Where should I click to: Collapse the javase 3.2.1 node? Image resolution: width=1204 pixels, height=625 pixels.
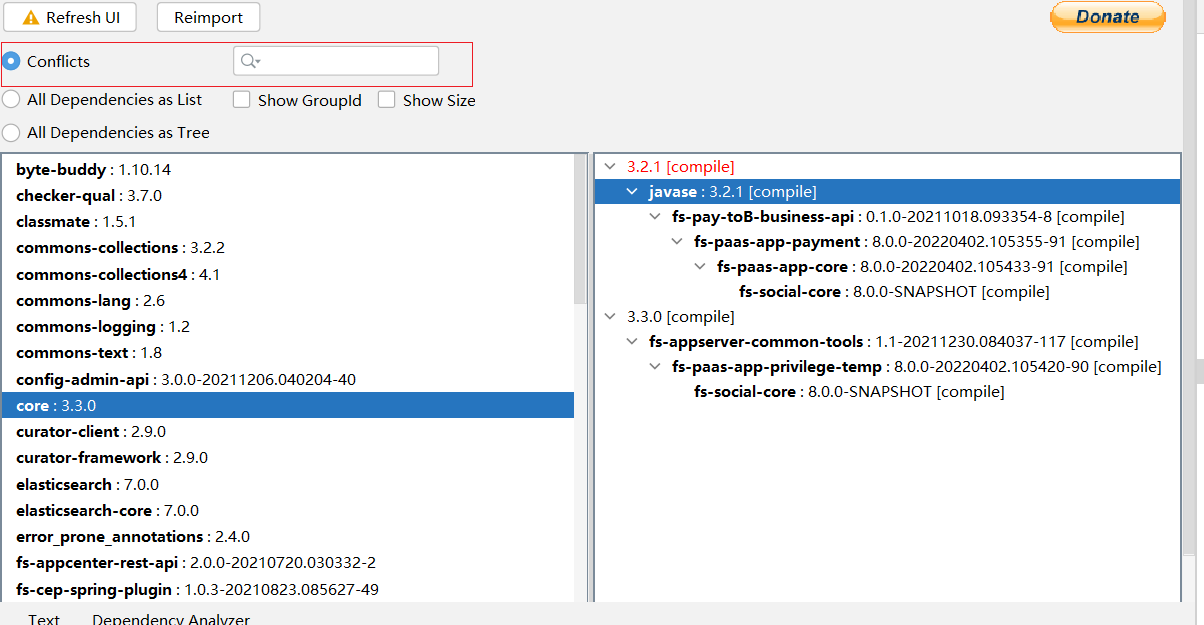[632, 192]
